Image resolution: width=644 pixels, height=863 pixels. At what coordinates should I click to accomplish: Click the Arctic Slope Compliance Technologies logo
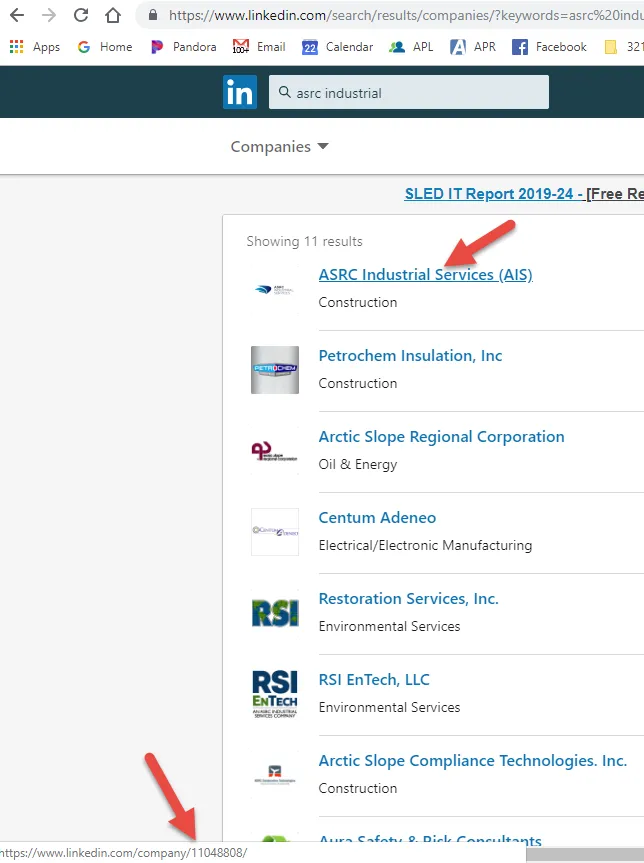pos(275,774)
